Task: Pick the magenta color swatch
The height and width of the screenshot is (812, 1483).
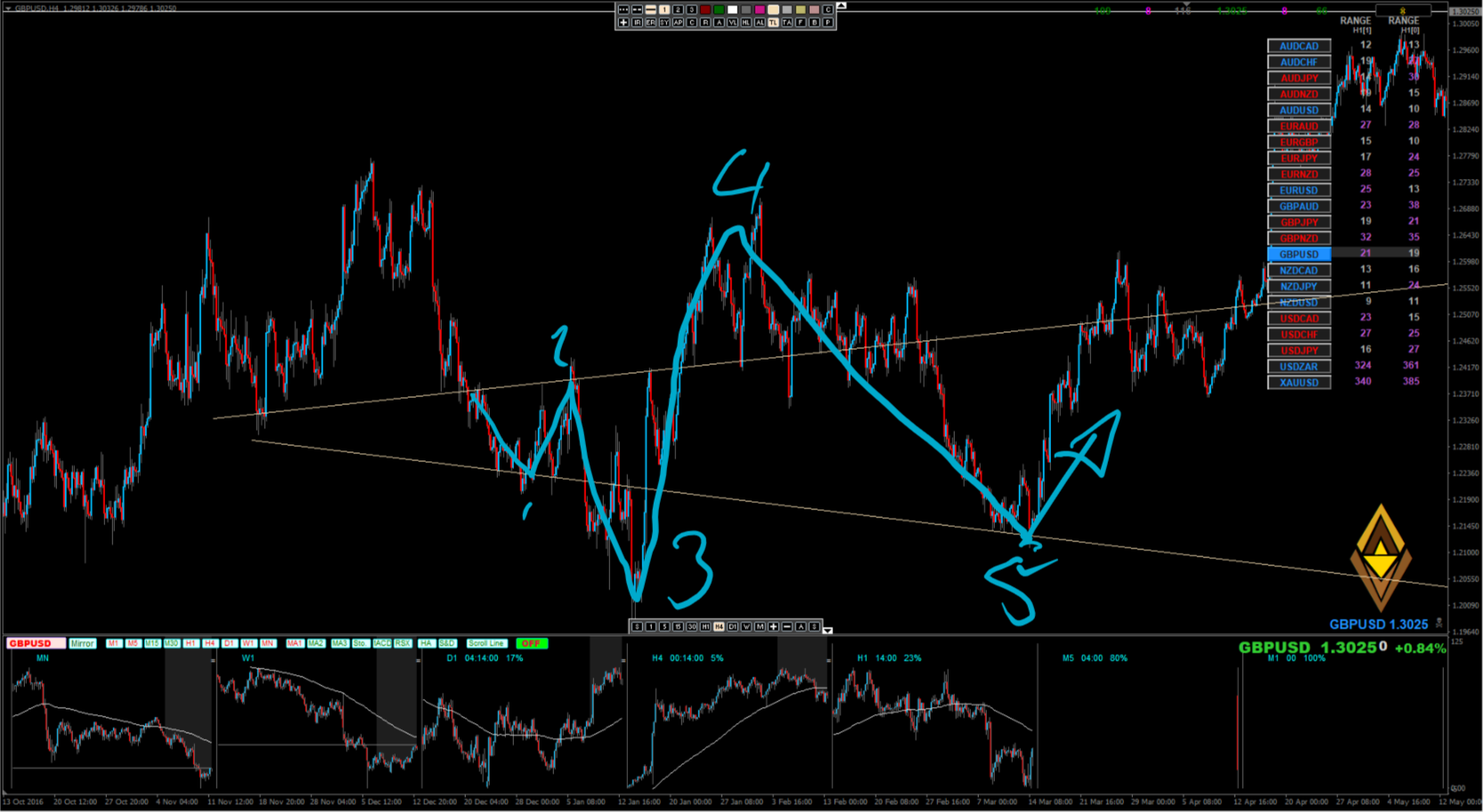Action: (760, 10)
